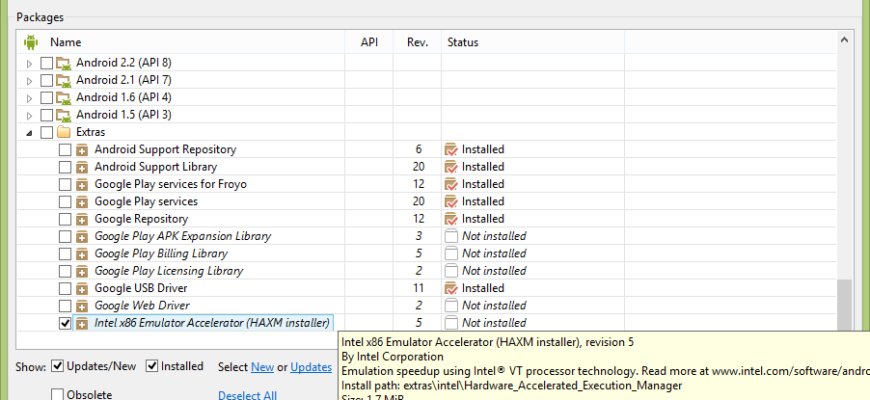
Task: Click Google Play Billing Library package icon
Action: click(82, 254)
